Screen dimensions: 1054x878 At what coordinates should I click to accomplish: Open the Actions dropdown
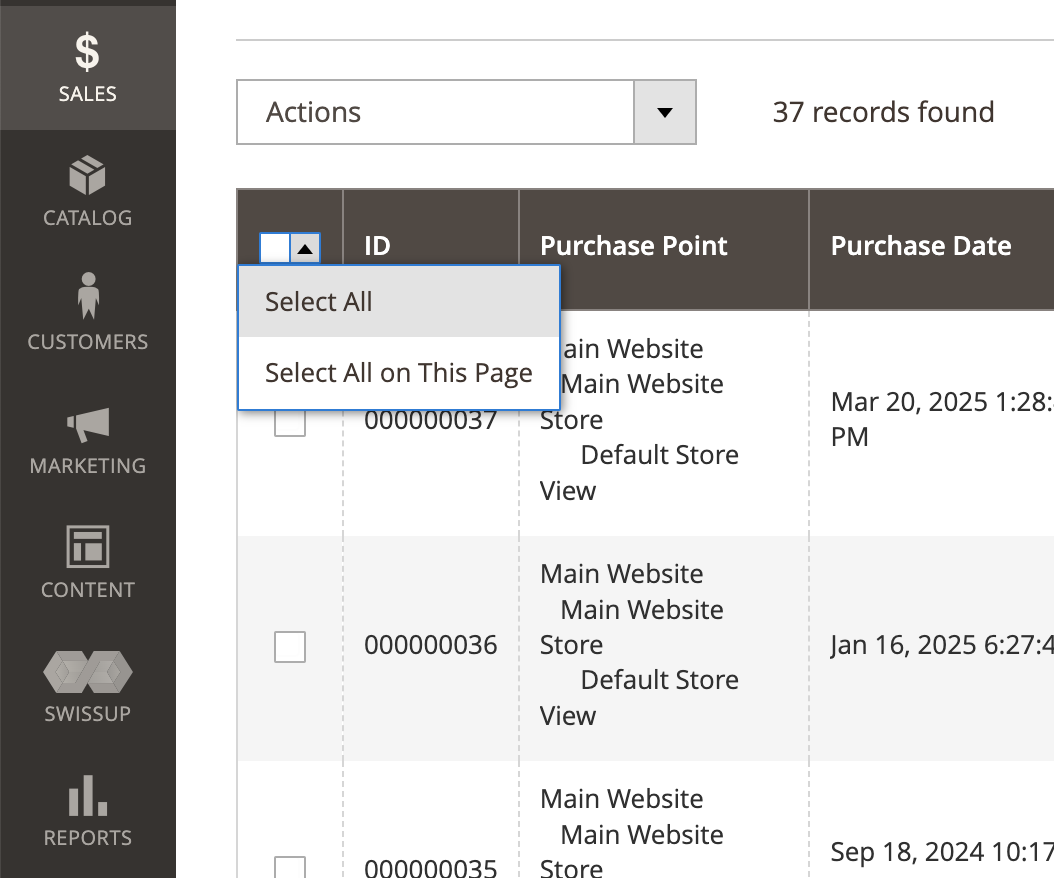pyautogui.click(x=435, y=112)
